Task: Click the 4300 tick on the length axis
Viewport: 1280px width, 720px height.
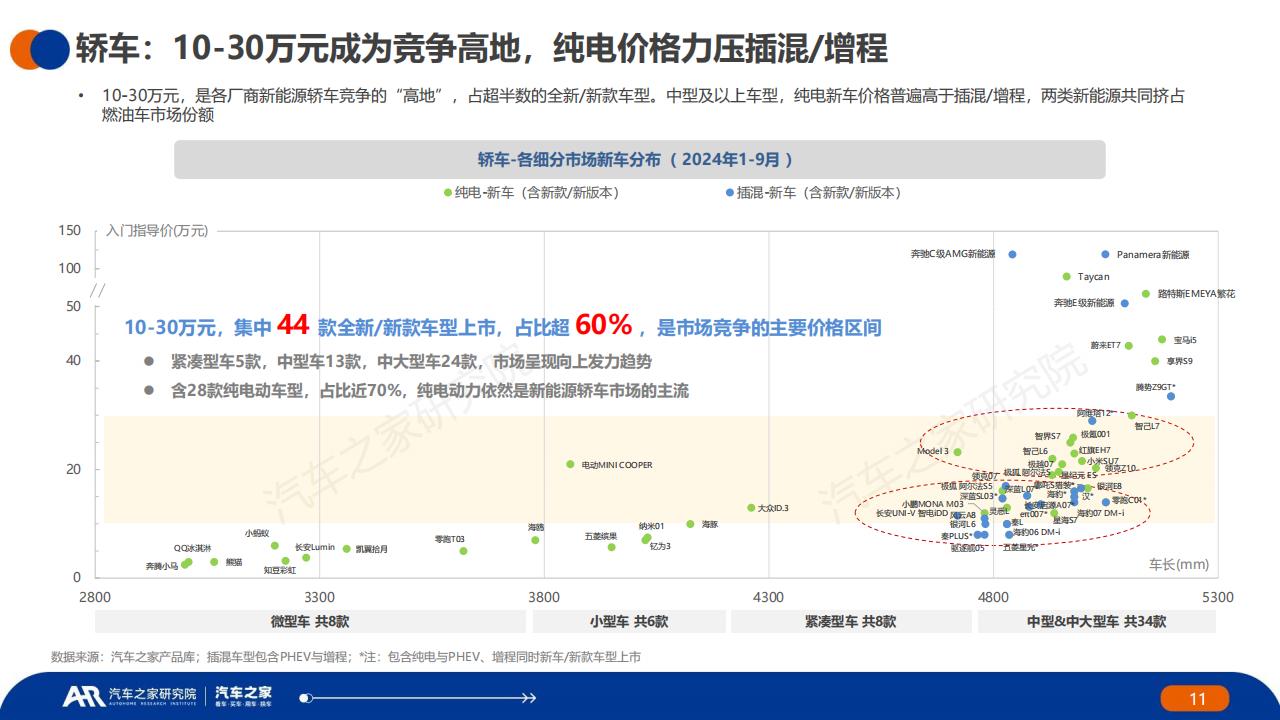Action: pyautogui.click(x=769, y=597)
